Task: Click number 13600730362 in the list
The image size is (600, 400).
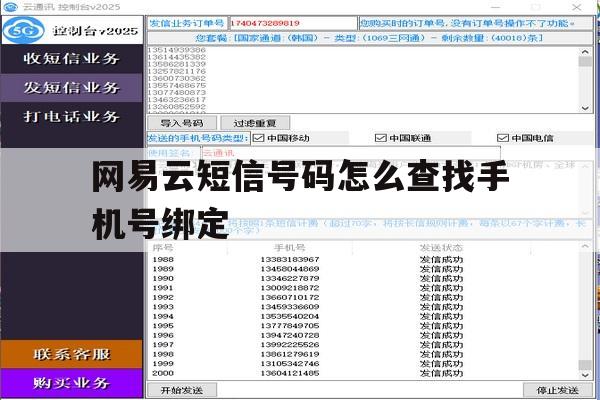Action: (176, 78)
